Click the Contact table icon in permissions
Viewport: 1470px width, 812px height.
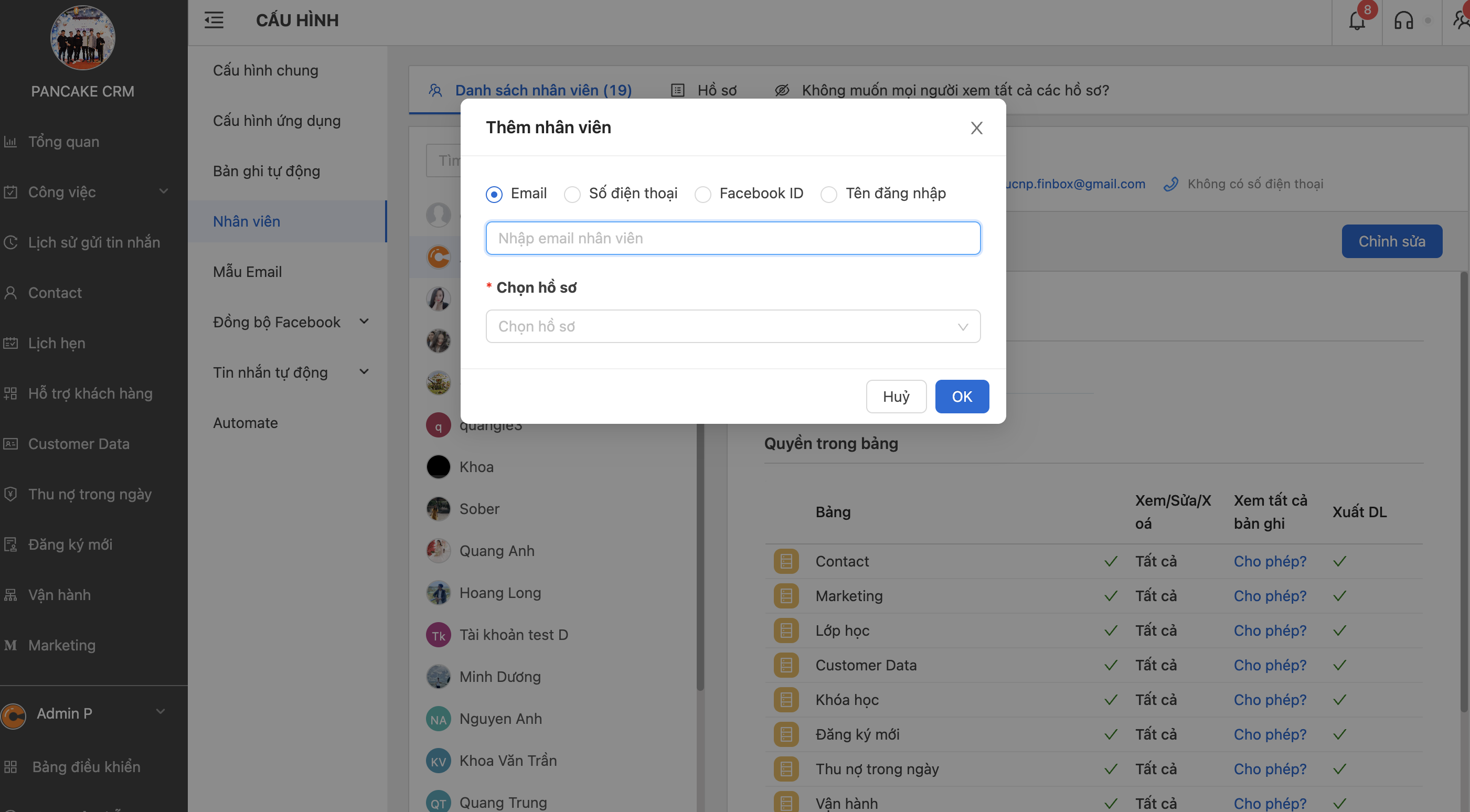tap(786, 561)
